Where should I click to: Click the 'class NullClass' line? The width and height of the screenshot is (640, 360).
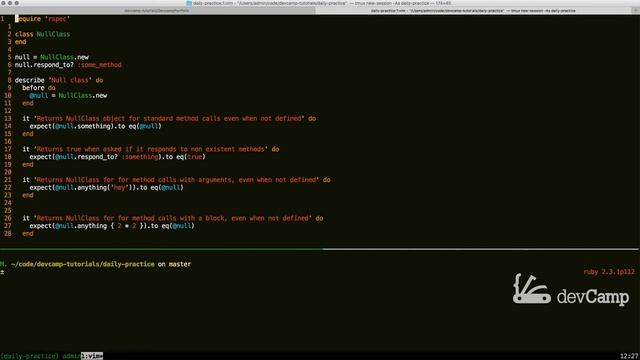(x=42, y=34)
